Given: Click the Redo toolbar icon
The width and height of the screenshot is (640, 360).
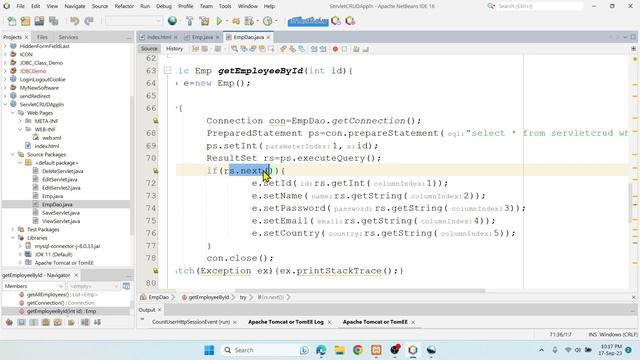Looking at the screenshot, I should tap(89, 21).
